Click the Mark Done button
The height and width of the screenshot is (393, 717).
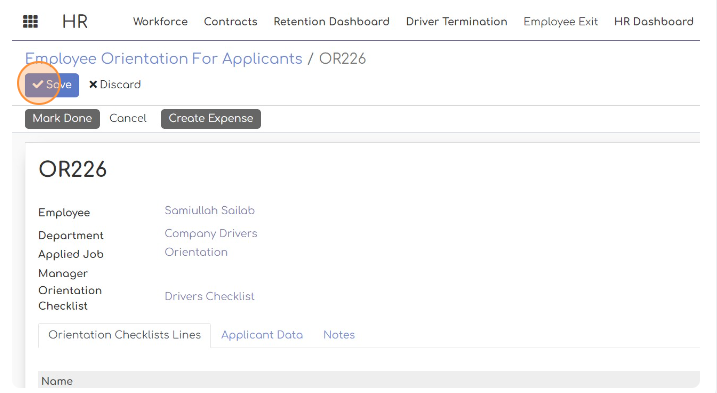(x=62, y=118)
